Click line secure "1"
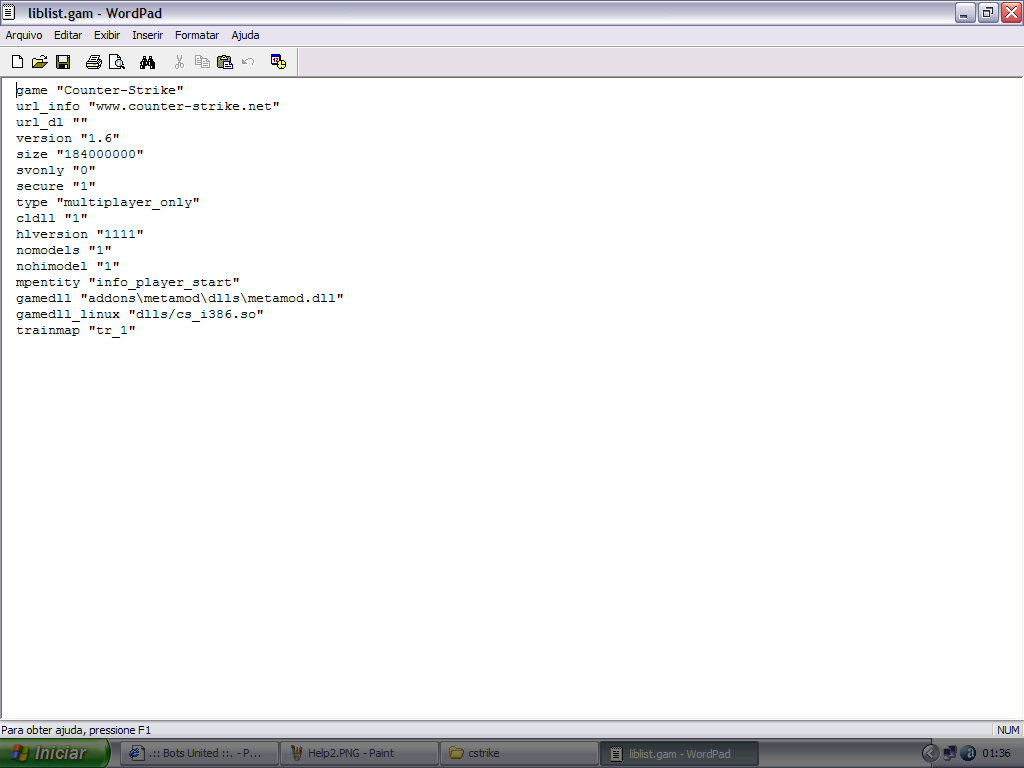Viewport: 1024px width, 768px height. tap(56, 186)
